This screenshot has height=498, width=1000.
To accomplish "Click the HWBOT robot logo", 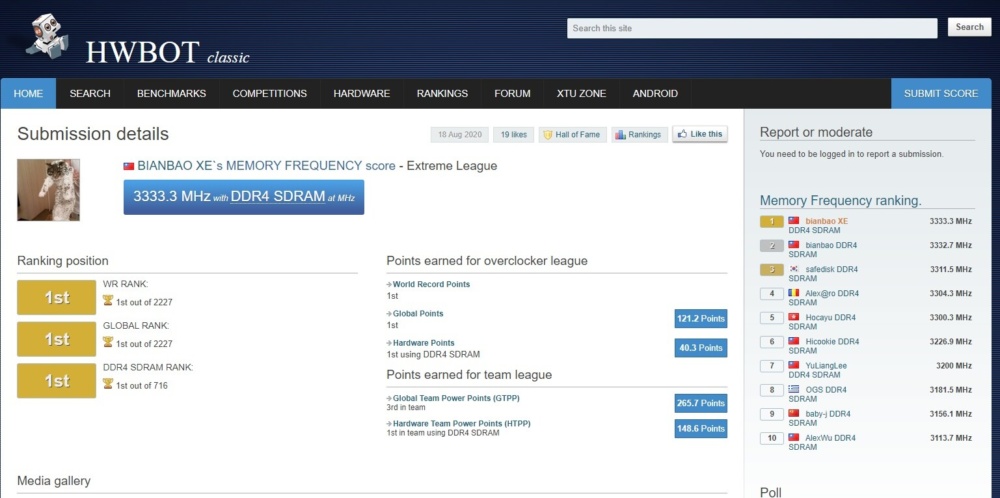I will click(47, 36).
